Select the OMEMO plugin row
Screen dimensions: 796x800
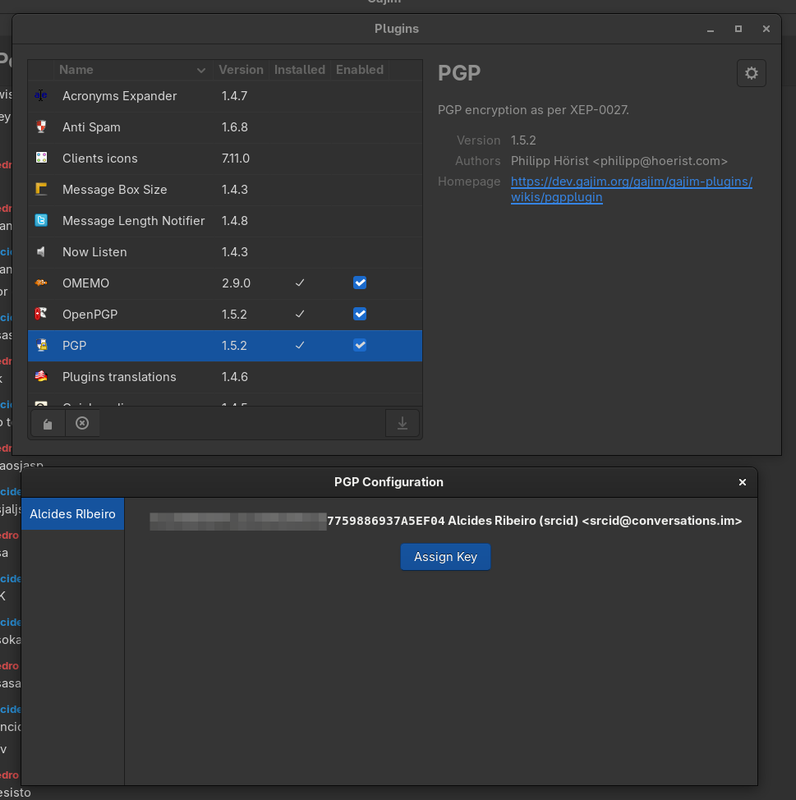225,283
